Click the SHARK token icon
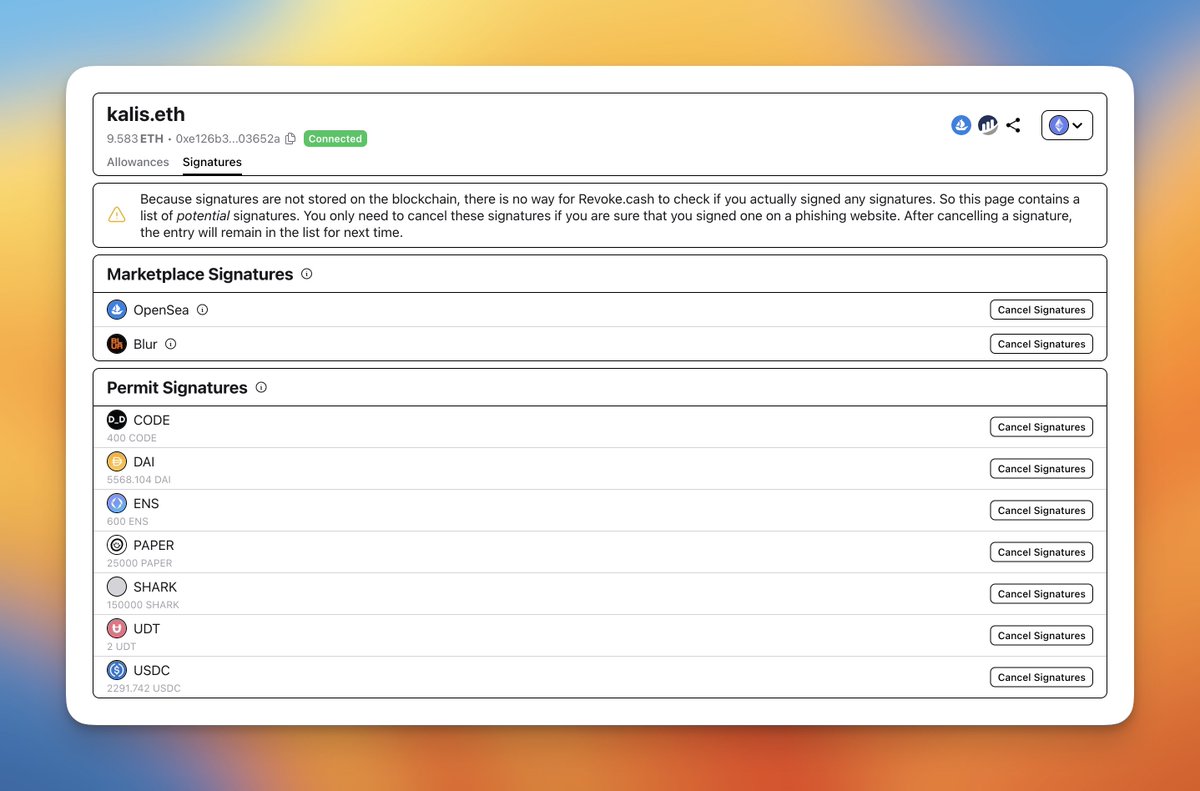Screen dimensions: 1200x791 pos(117,587)
